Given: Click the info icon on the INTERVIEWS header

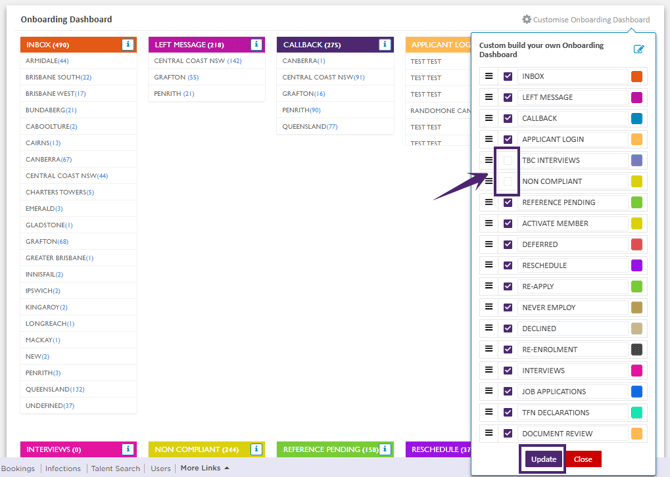Looking at the screenshot, I should point(127,449).
